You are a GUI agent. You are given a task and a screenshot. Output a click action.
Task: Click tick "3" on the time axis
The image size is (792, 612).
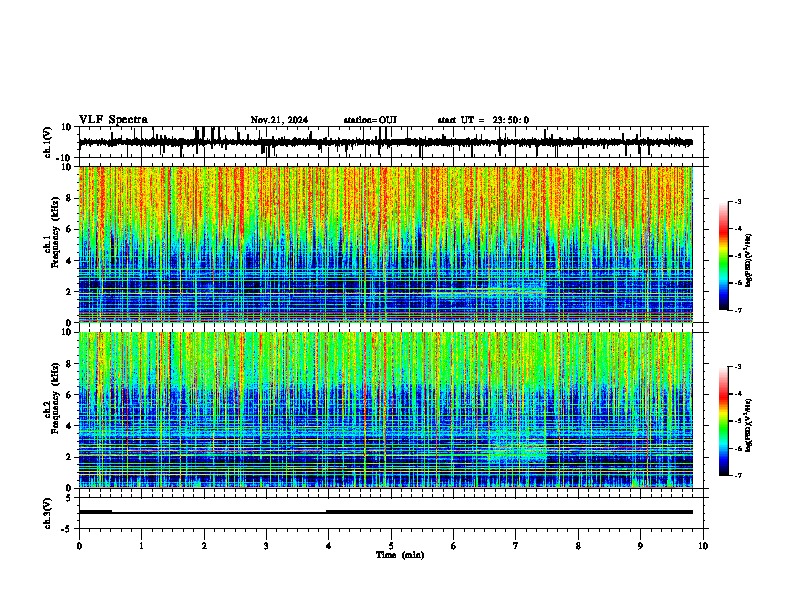click(266, 546)
